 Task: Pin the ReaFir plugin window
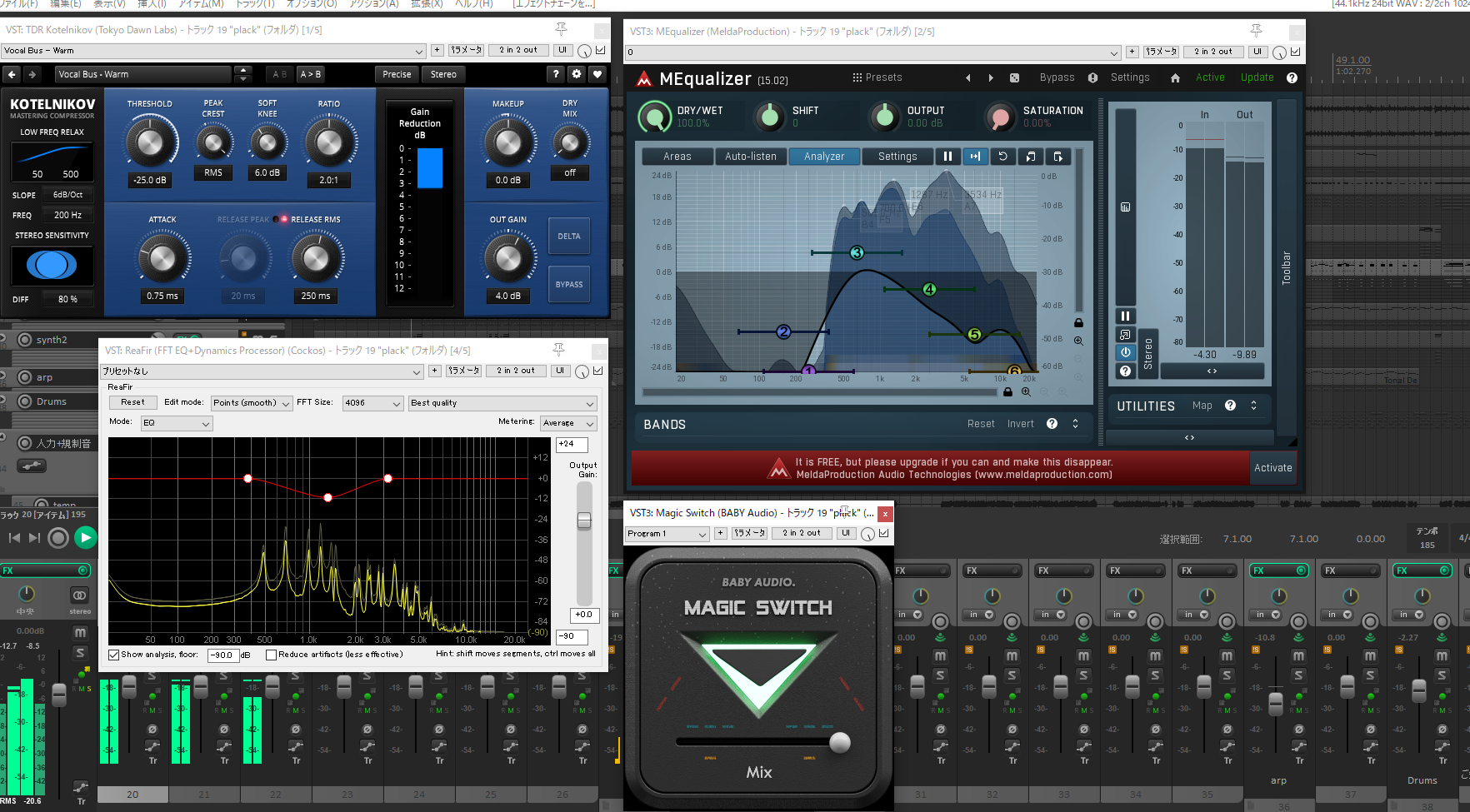559,350
